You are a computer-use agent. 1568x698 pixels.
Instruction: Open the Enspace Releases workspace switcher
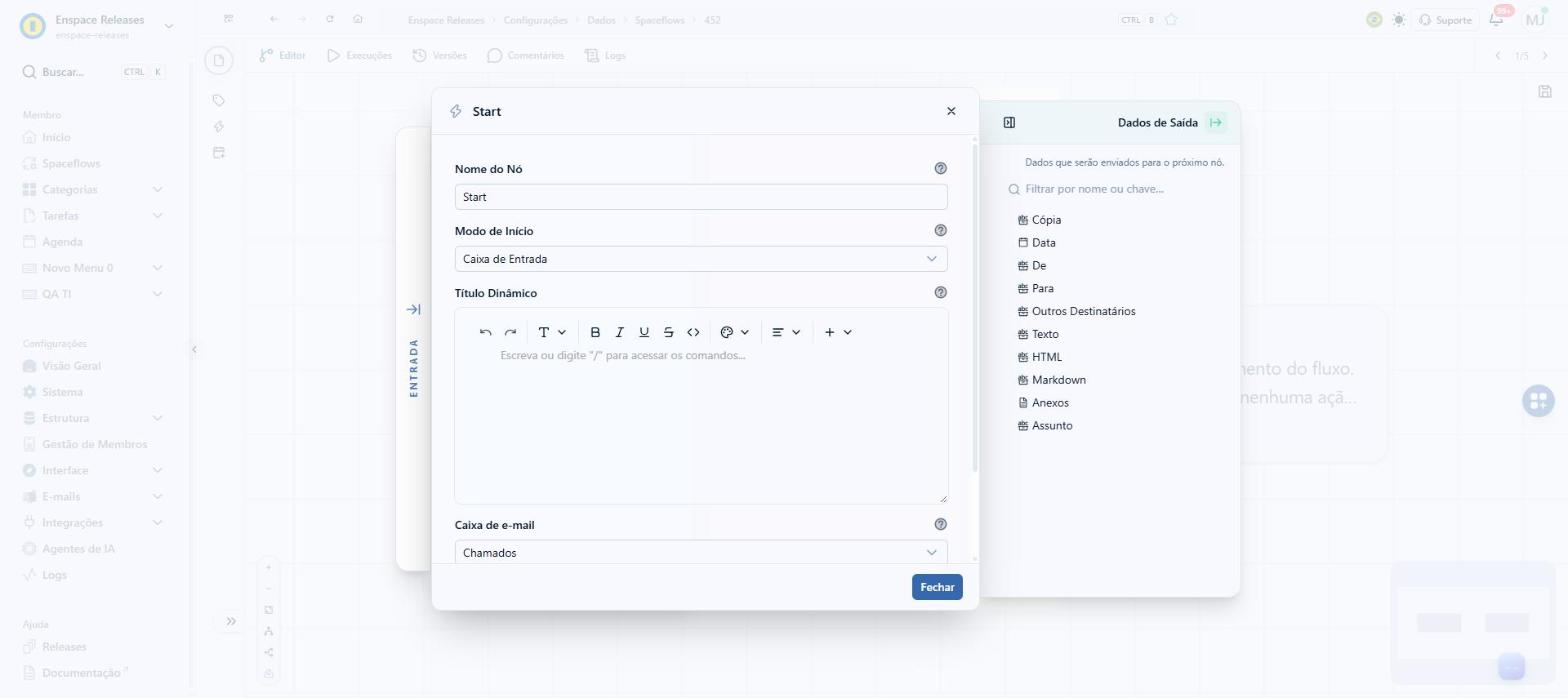click(x=98, y=26)
